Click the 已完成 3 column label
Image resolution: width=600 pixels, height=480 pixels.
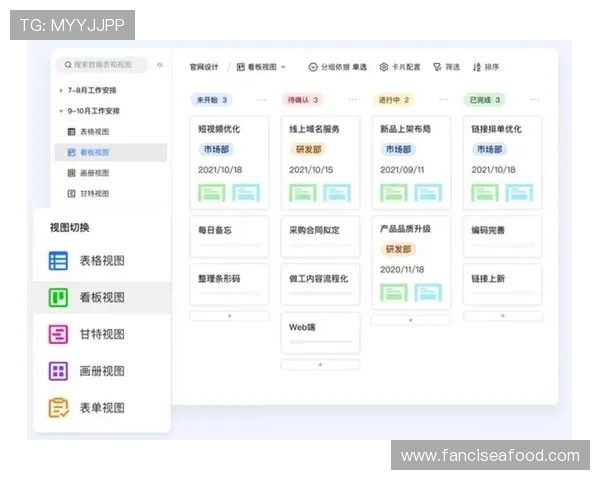click(485, 100)
